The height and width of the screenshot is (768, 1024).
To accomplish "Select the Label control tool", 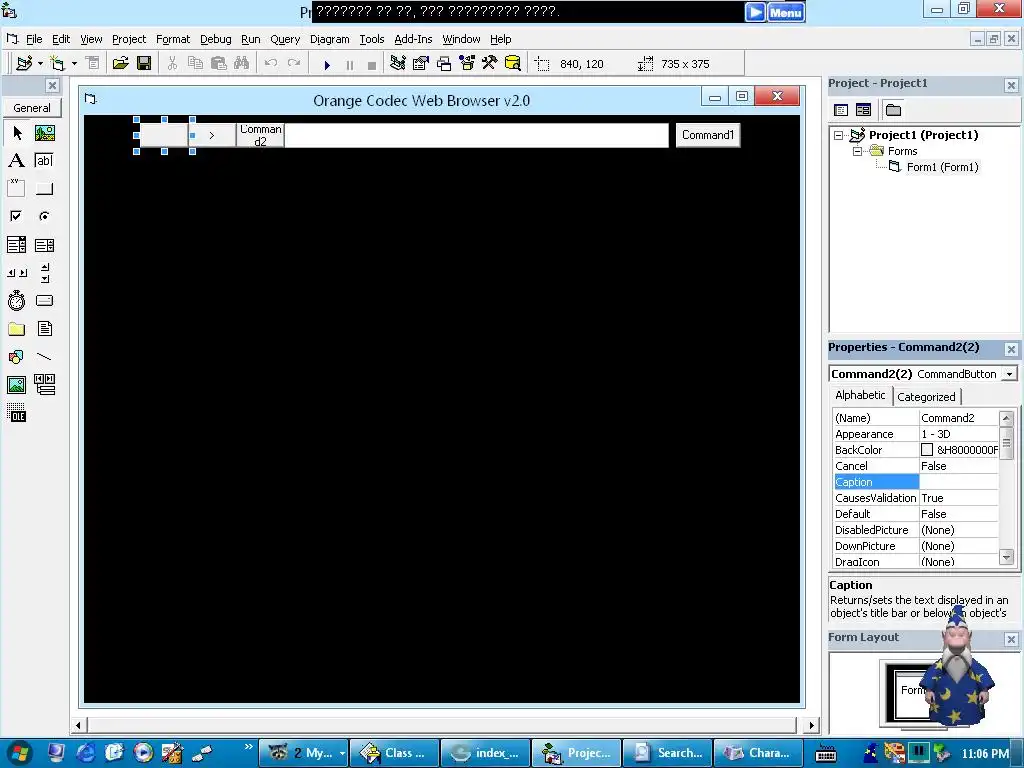I will (17, 161).
